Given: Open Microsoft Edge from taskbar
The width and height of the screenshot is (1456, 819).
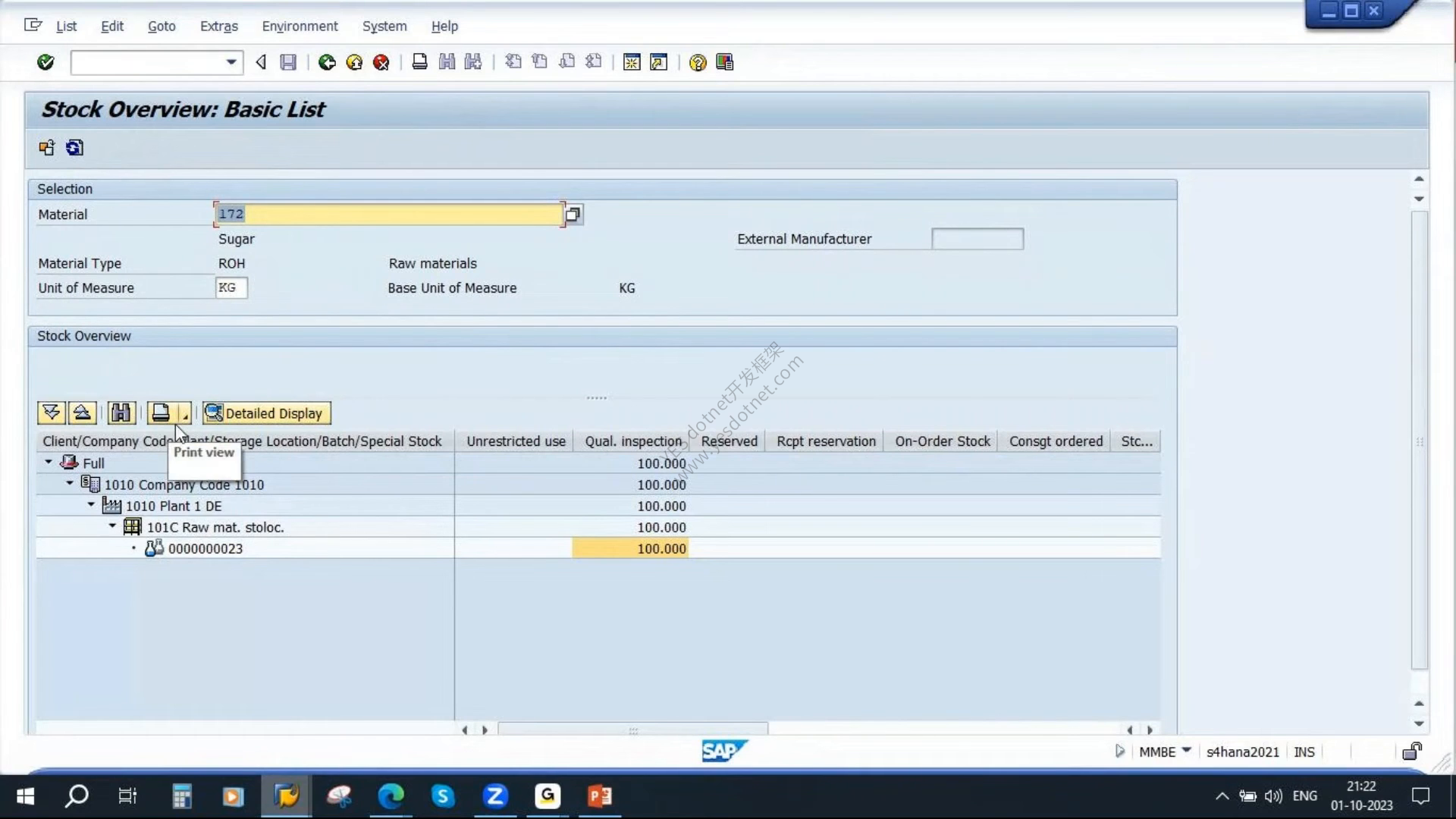Looking at the screenshot, I should (x=391, y=795).
